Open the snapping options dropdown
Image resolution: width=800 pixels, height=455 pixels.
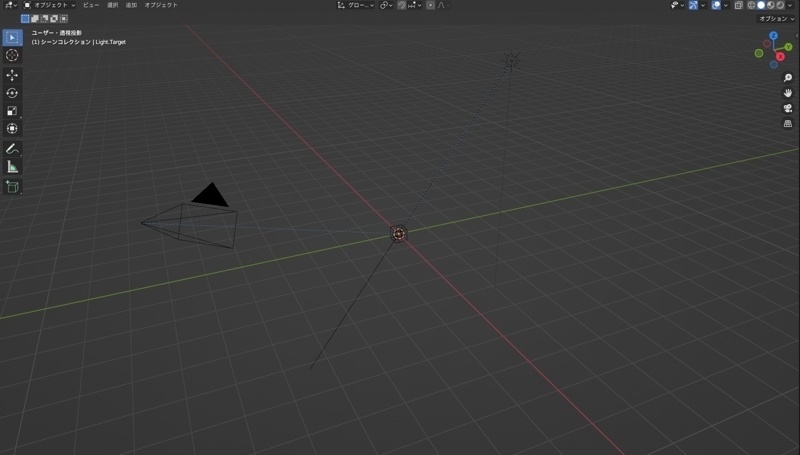[415, 5]
